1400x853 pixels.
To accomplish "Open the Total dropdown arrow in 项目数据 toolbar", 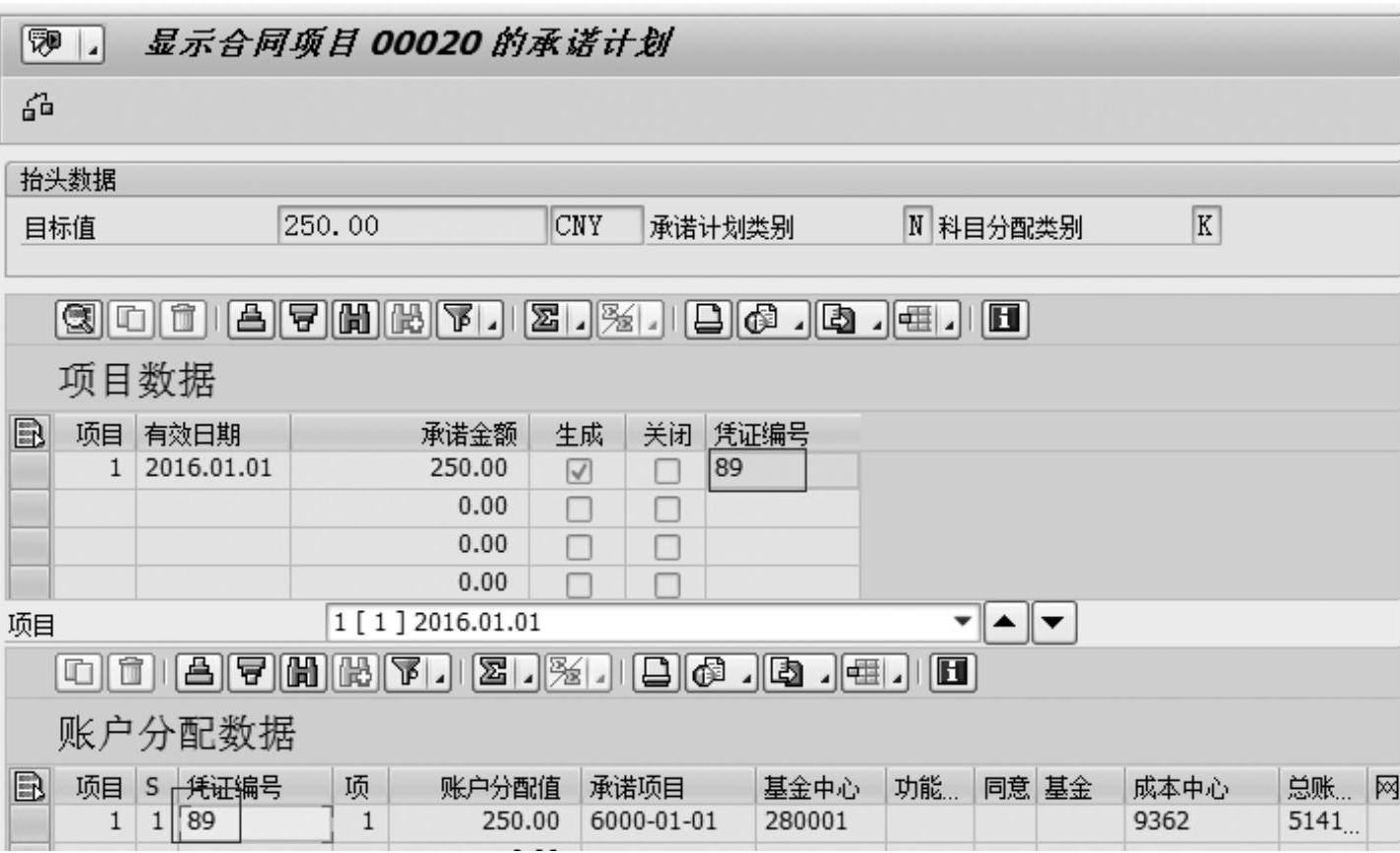I will tap(583, 320).
